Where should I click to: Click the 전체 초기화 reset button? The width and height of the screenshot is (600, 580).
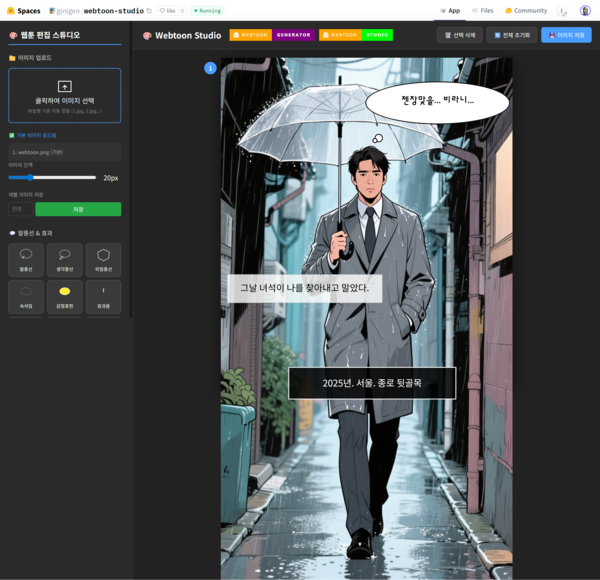(x=511, y=35)
